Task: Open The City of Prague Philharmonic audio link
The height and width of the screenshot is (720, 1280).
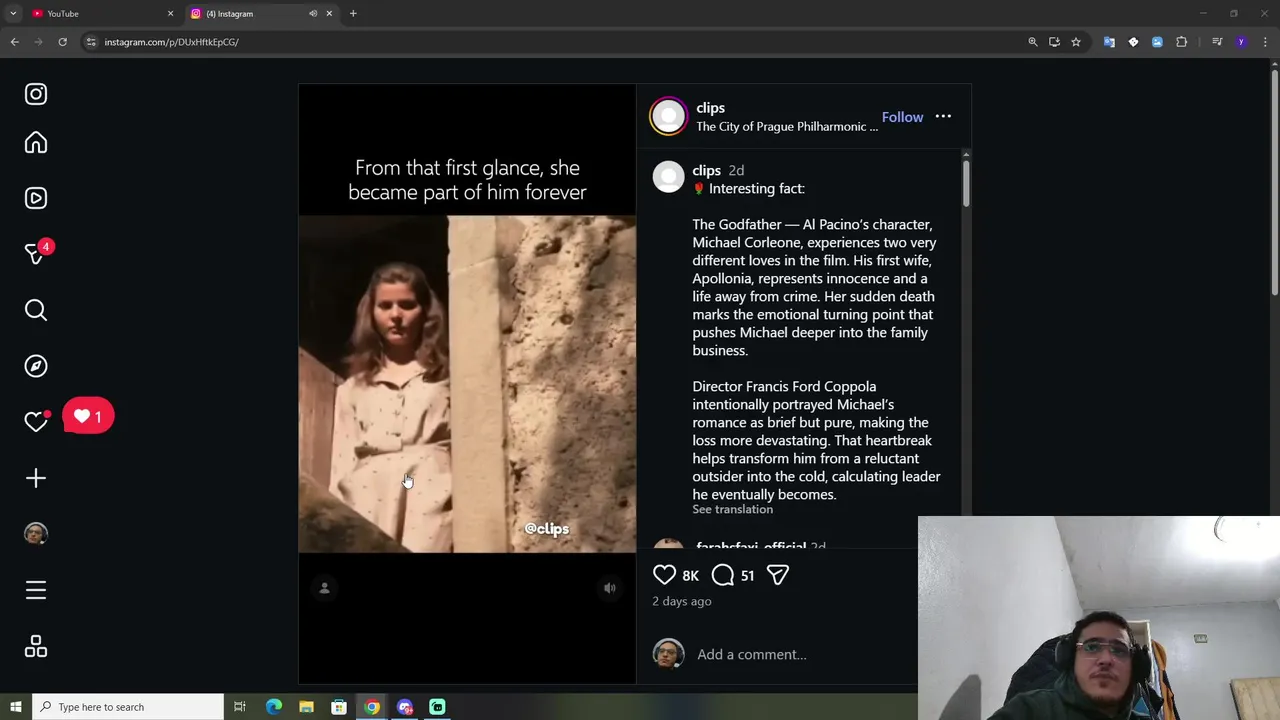Action: [787, 127]
